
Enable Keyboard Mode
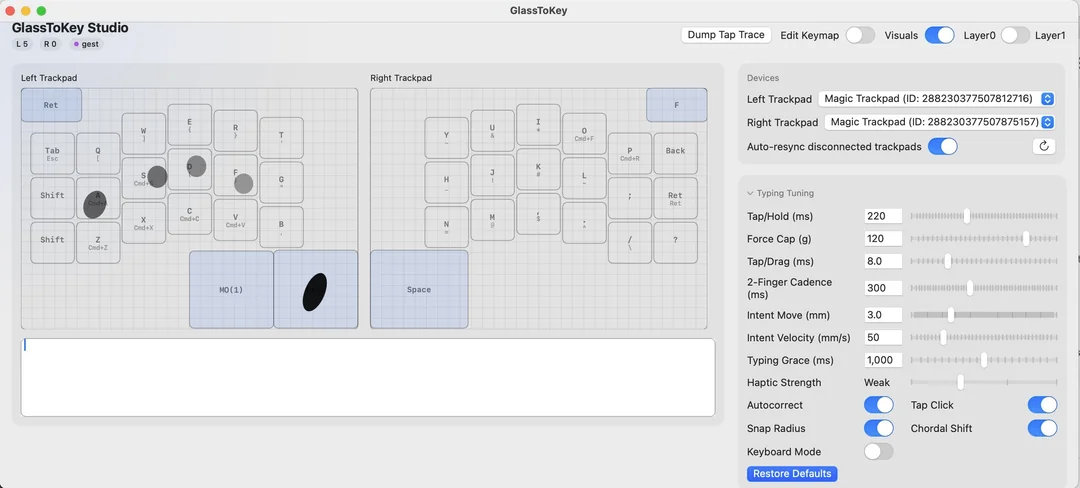(x=879, y=452)
